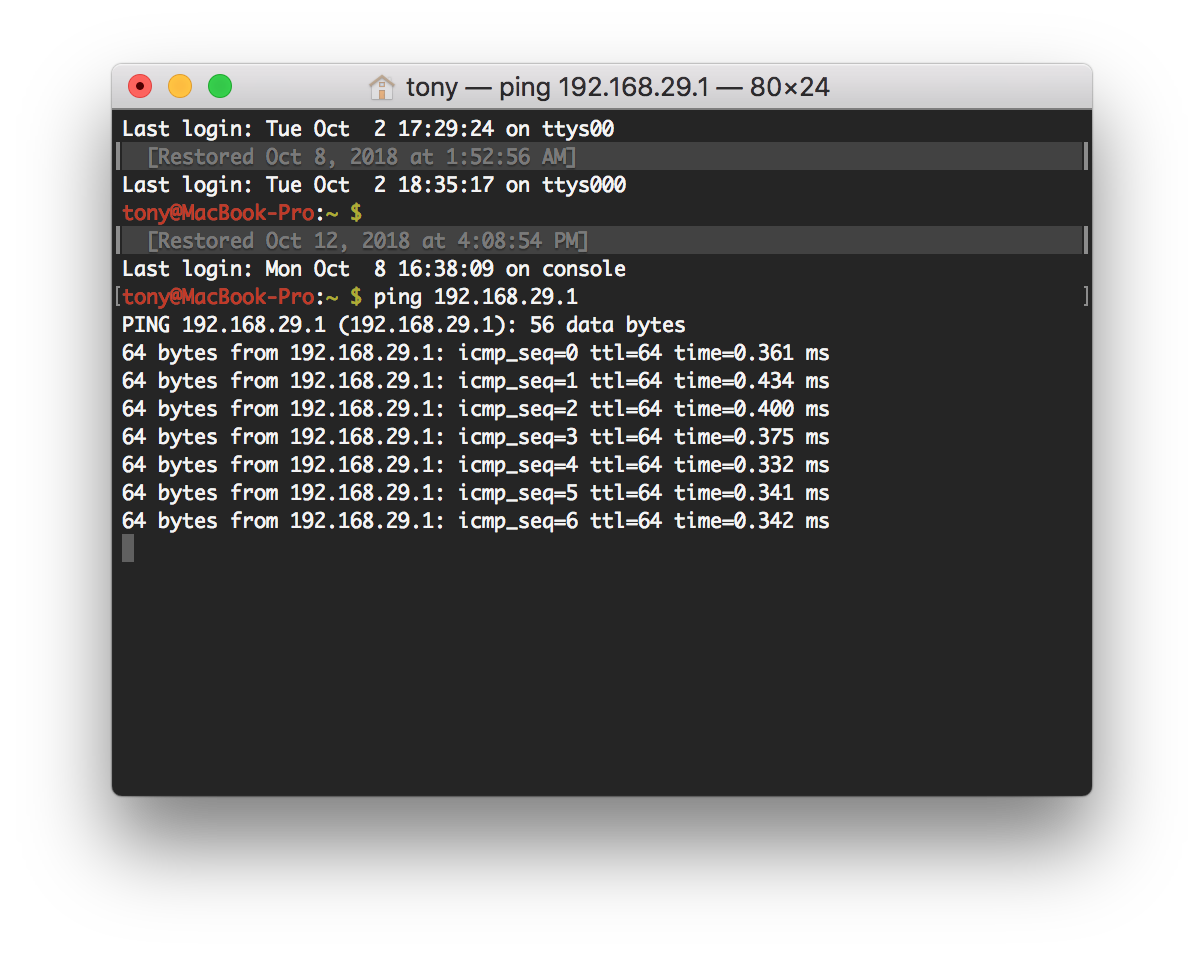Click the right bracket mark on ping command line
Screen dimensions: 1204x956
(1085, 297)
